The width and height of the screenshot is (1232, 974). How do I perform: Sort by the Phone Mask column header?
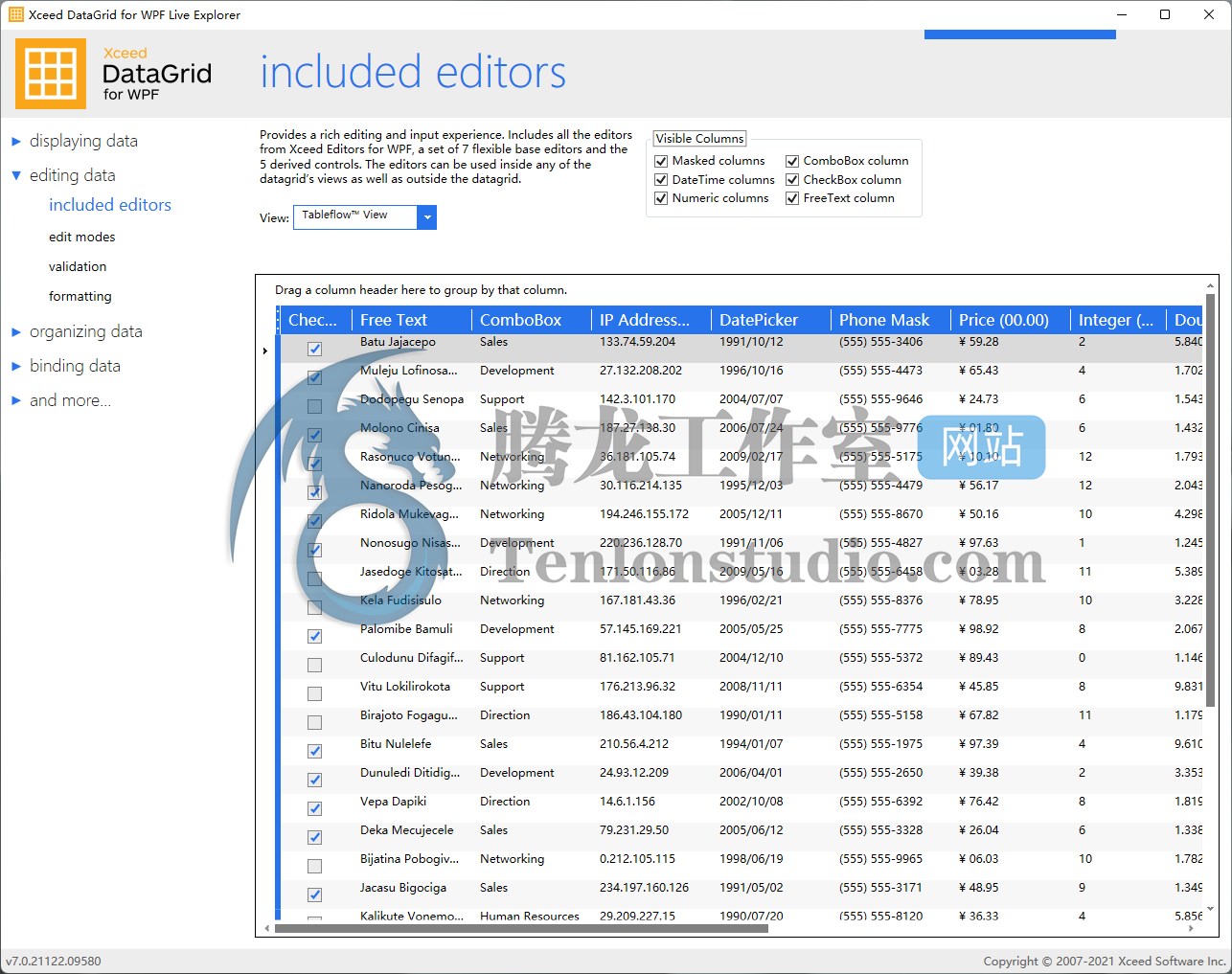tap(891, 320)
